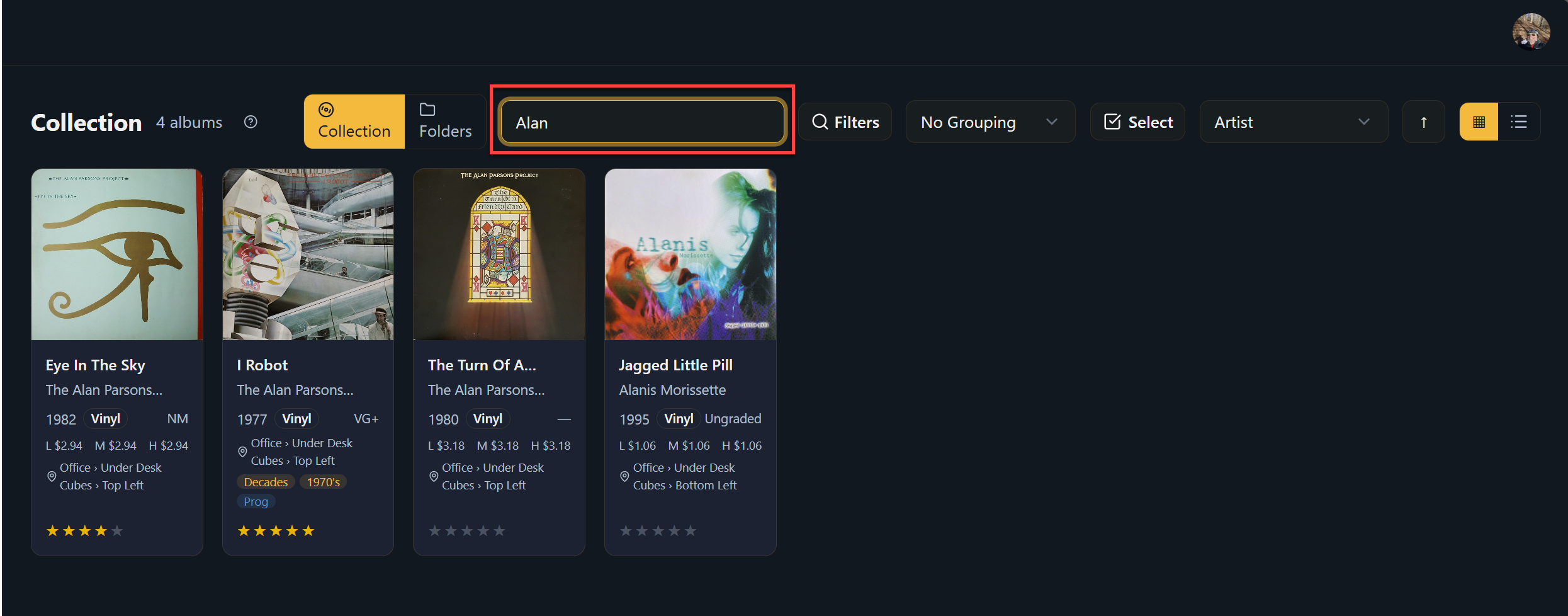The image size is (1568, 616).
Task: Click the Select button
Action: pos(1138,122)
